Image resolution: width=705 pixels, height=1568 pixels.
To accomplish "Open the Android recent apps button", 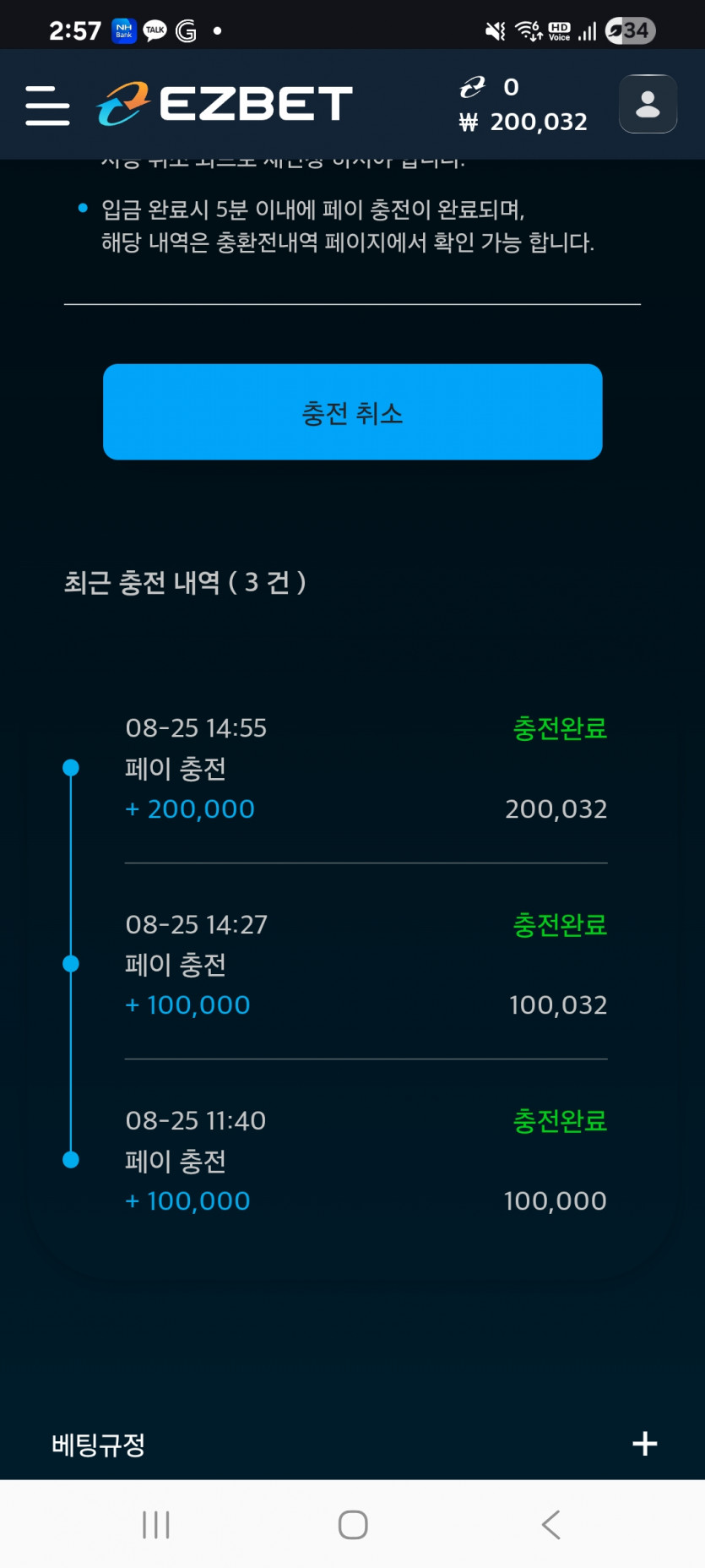I will coord(156,1525).
